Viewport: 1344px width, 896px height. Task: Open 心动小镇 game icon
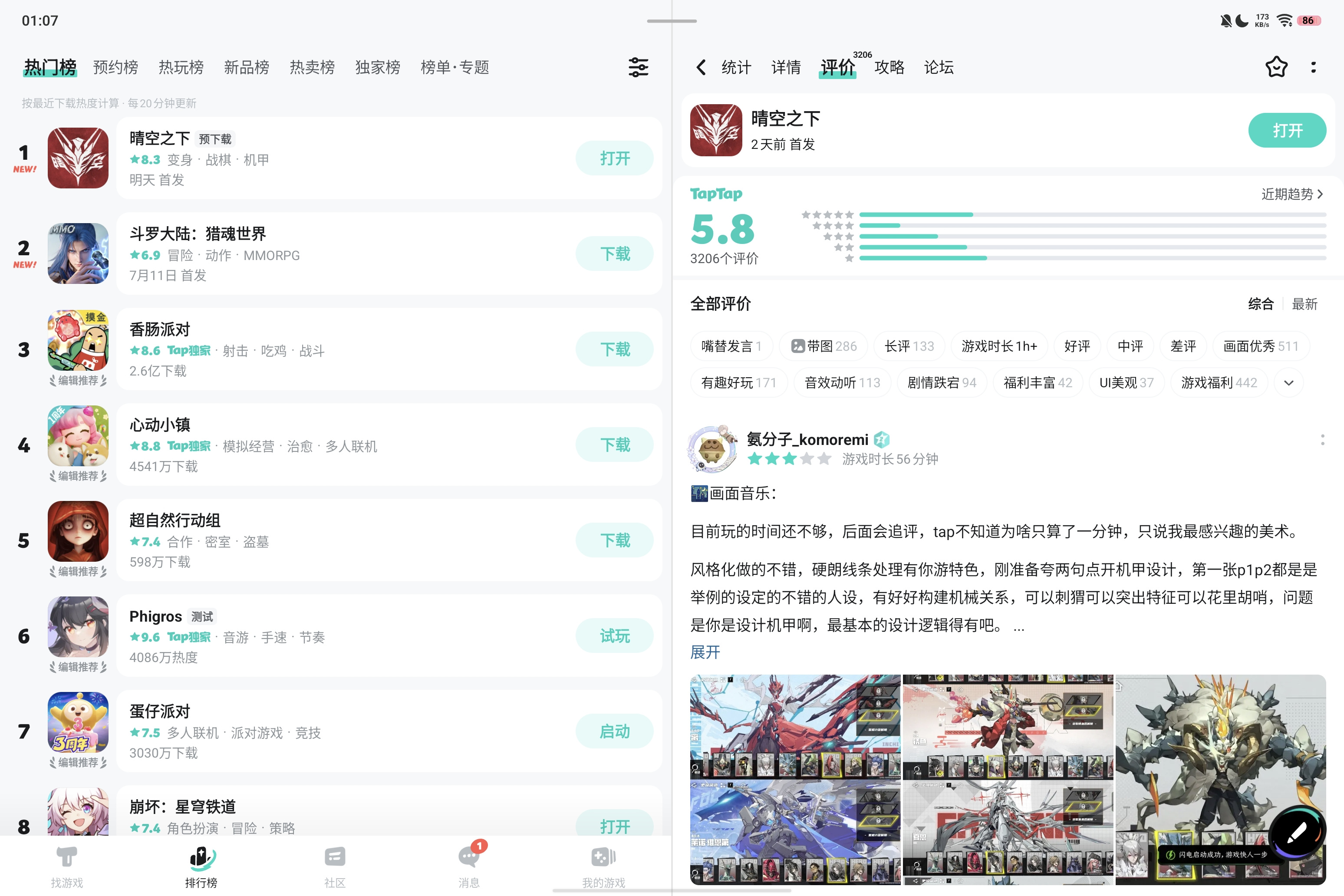click(78, 436)
